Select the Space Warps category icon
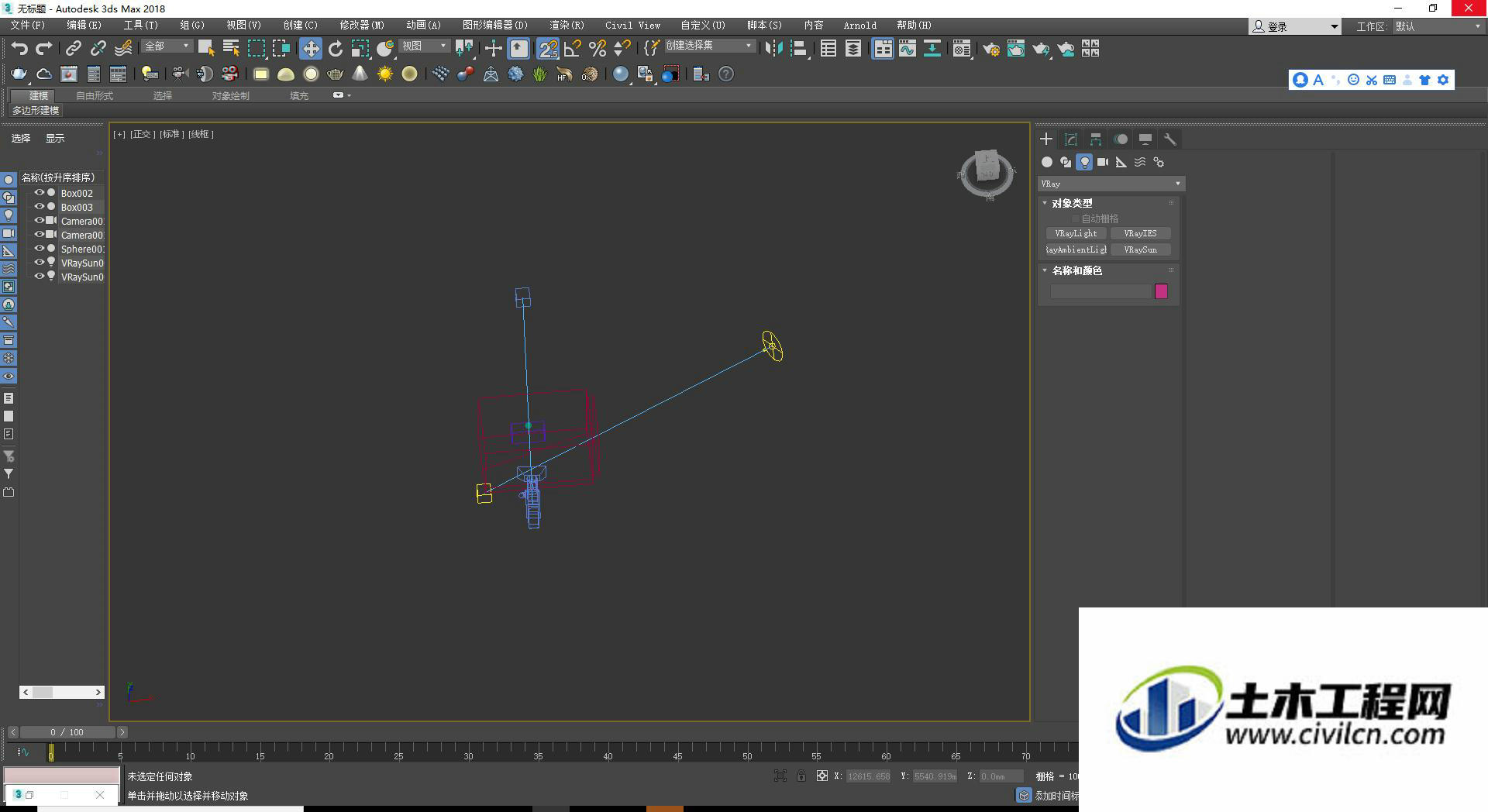1488x812 pixels. [1140, 162]
